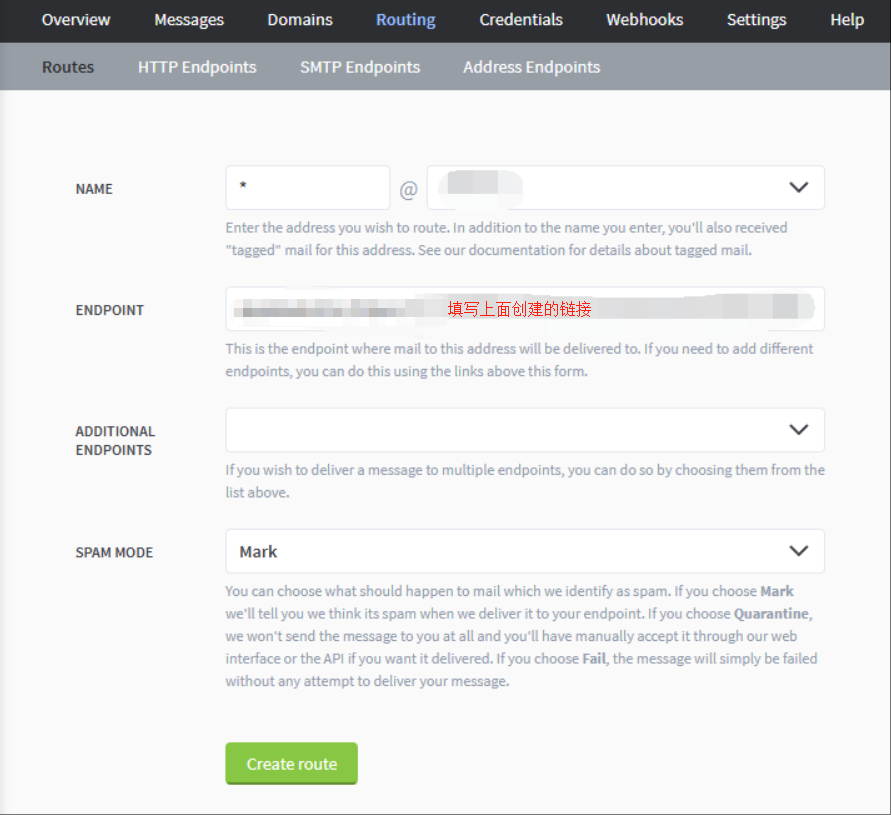Open the Credentials page

(x=521, y=20)
